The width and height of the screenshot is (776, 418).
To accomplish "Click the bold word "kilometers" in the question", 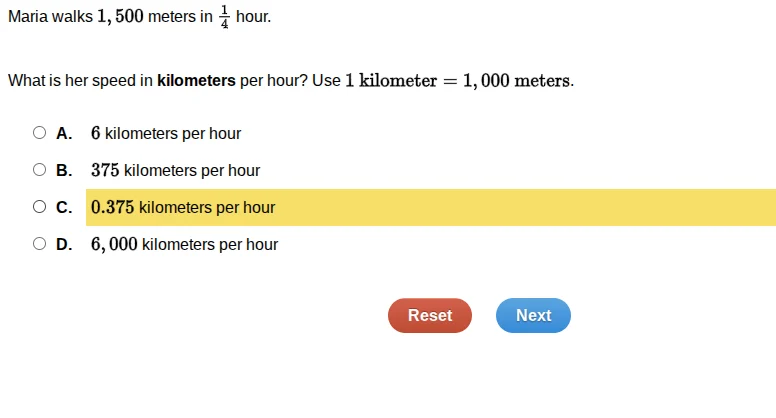I will coord(196,80).
